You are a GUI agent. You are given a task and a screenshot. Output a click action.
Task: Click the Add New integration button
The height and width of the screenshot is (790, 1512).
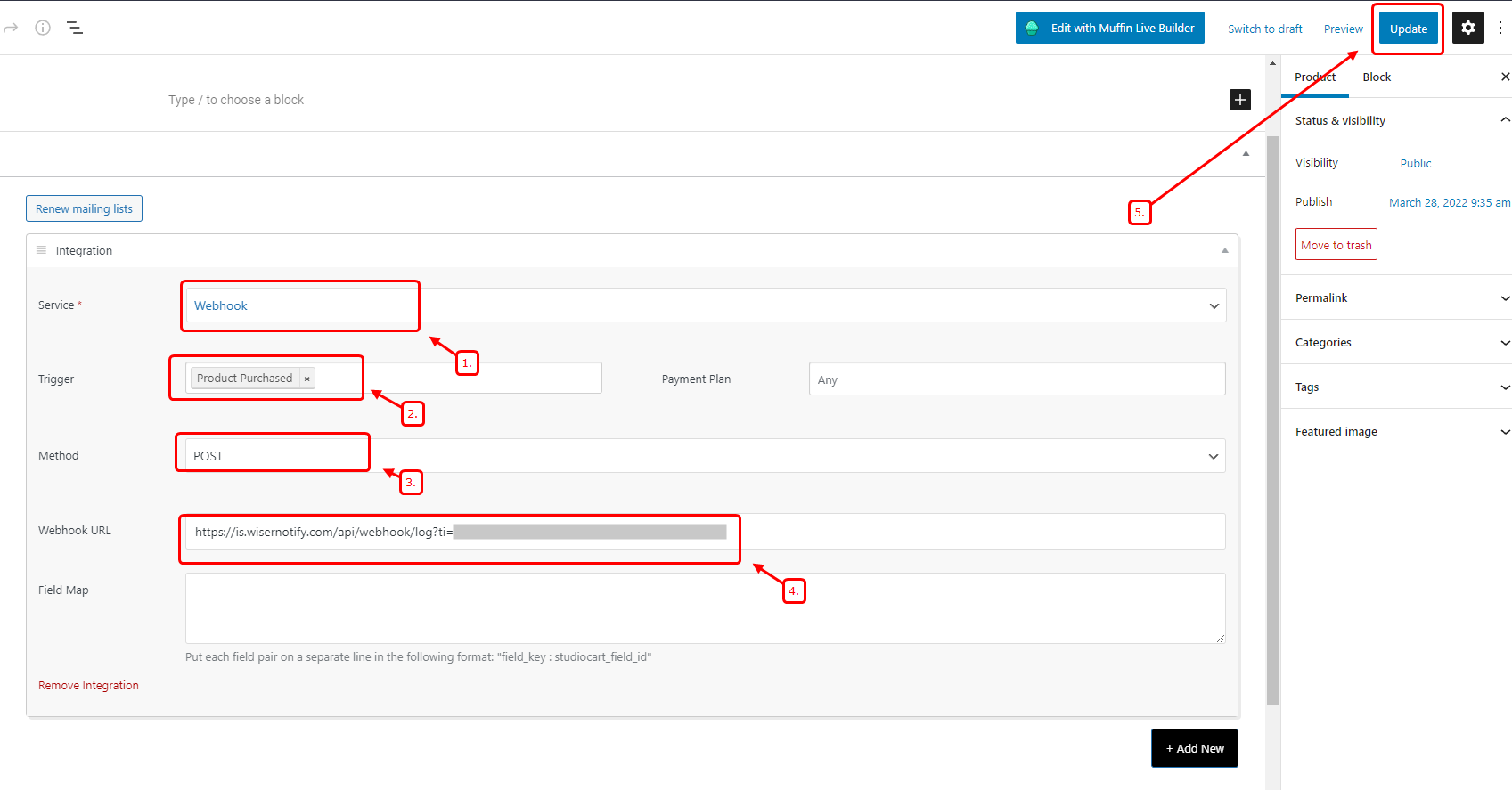(1194, 748)
